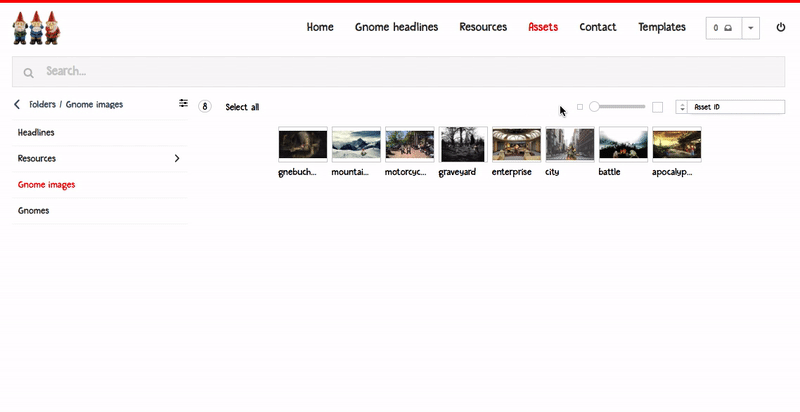Expand the Resources folder chevron
This screenshot has height=412, width=800.
tap(177, 159)
